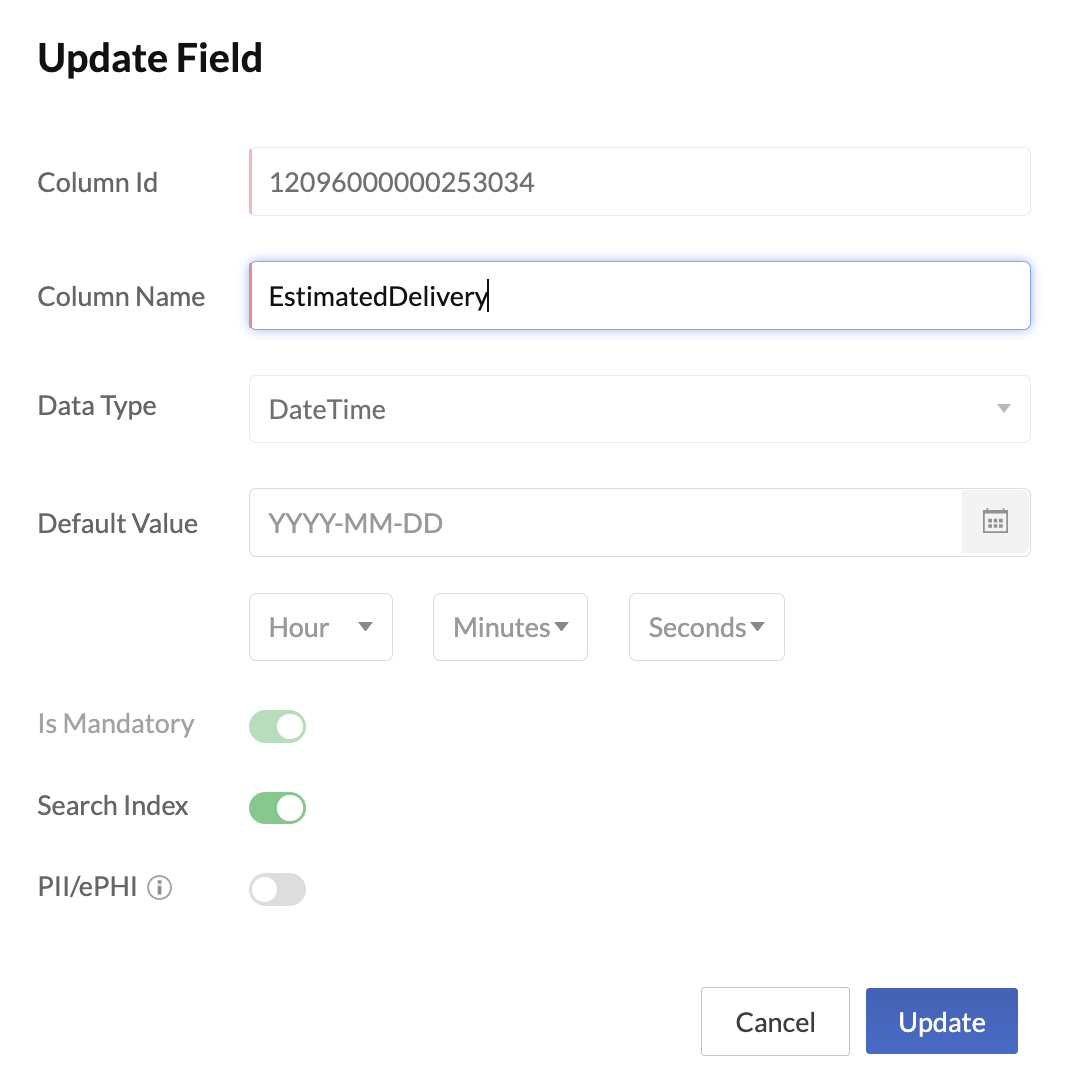Turn off the Is Mandatory toggle
This screenshot has height=1092, width=1066.
point(277,725)
